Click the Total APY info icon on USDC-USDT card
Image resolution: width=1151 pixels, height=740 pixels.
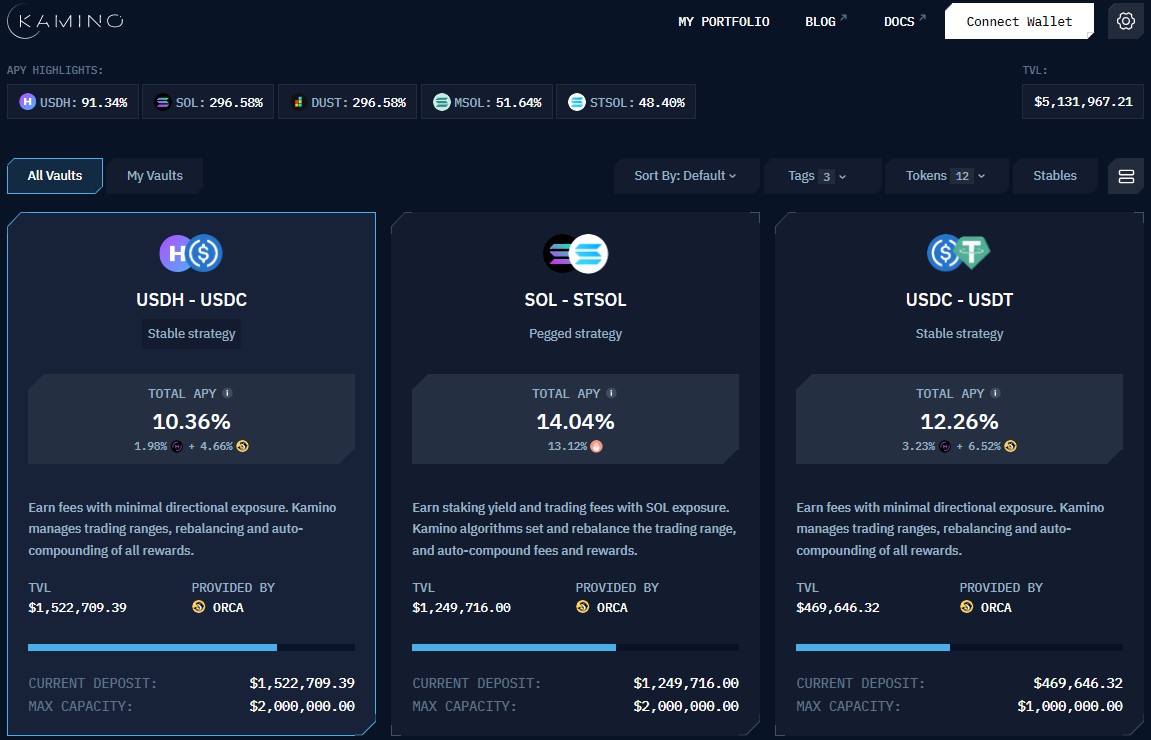point(995,393)
